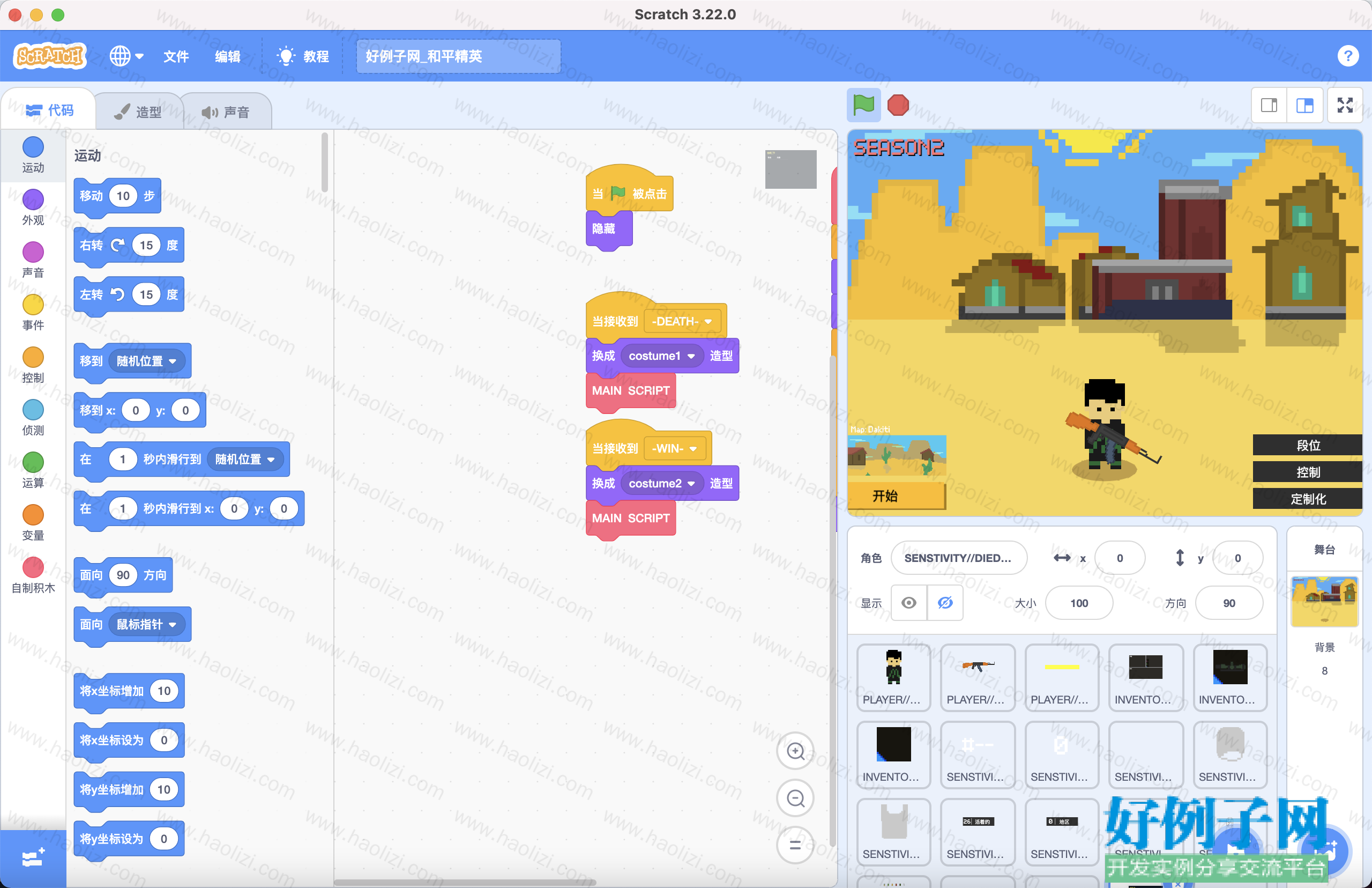Click the clockwise rotate 15 degrees block
The width and height of the screenshot is (1372, 888).
tap(129, 246)
